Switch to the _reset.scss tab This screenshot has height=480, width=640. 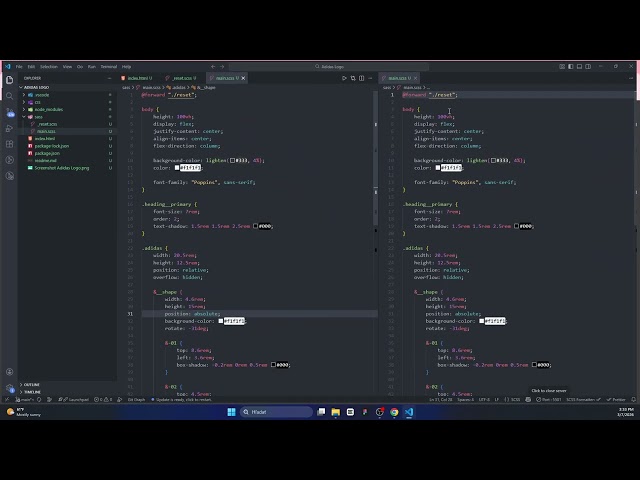pyautogui.click(x=181, y=78)
